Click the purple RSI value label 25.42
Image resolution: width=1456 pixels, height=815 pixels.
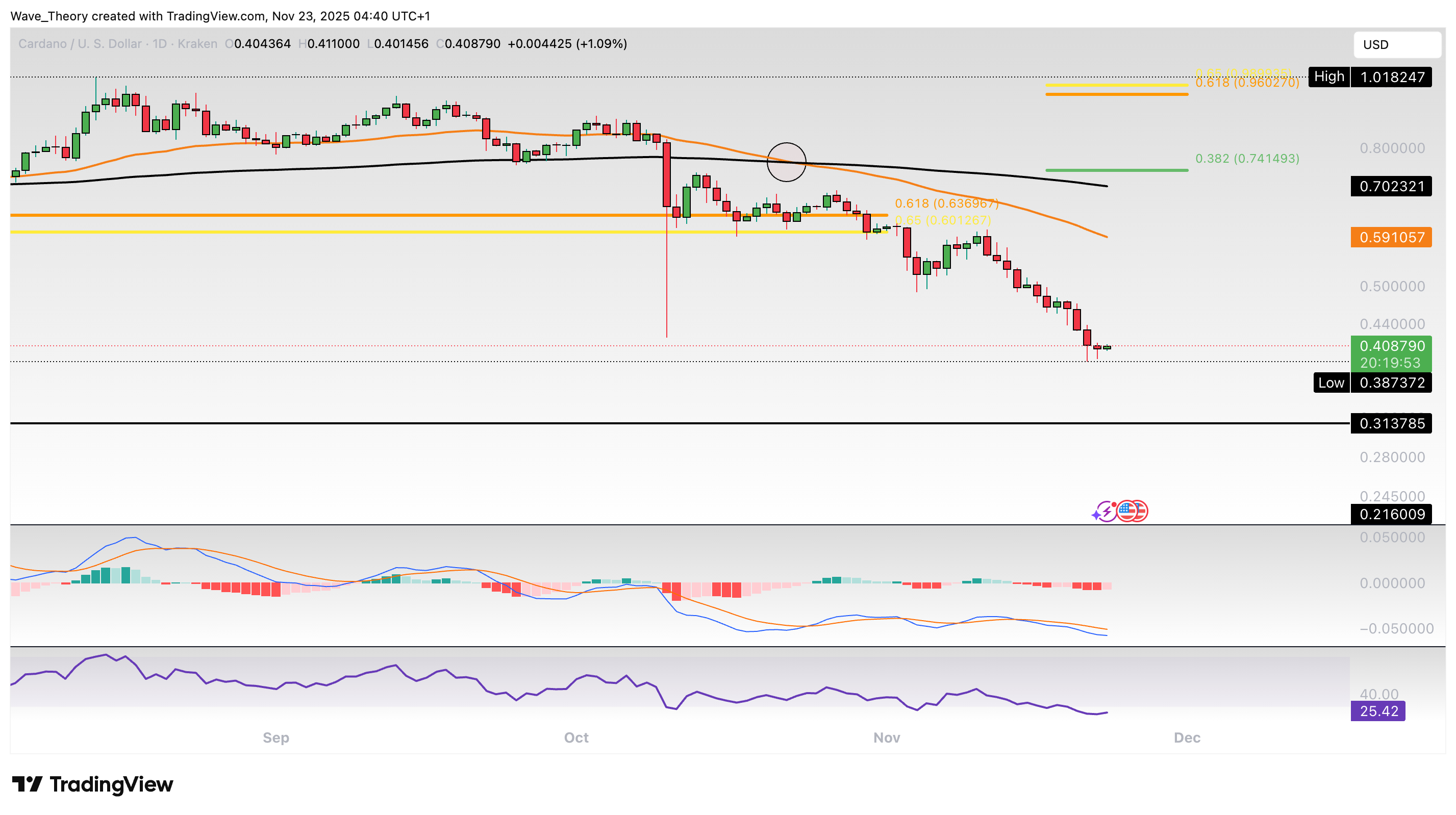(x=1378, y=711)
